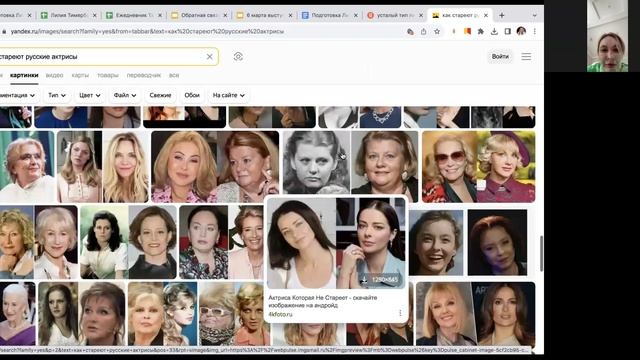Close the 'Лилия Тимерб' tab
640x360 pixels.
[95, 15]
